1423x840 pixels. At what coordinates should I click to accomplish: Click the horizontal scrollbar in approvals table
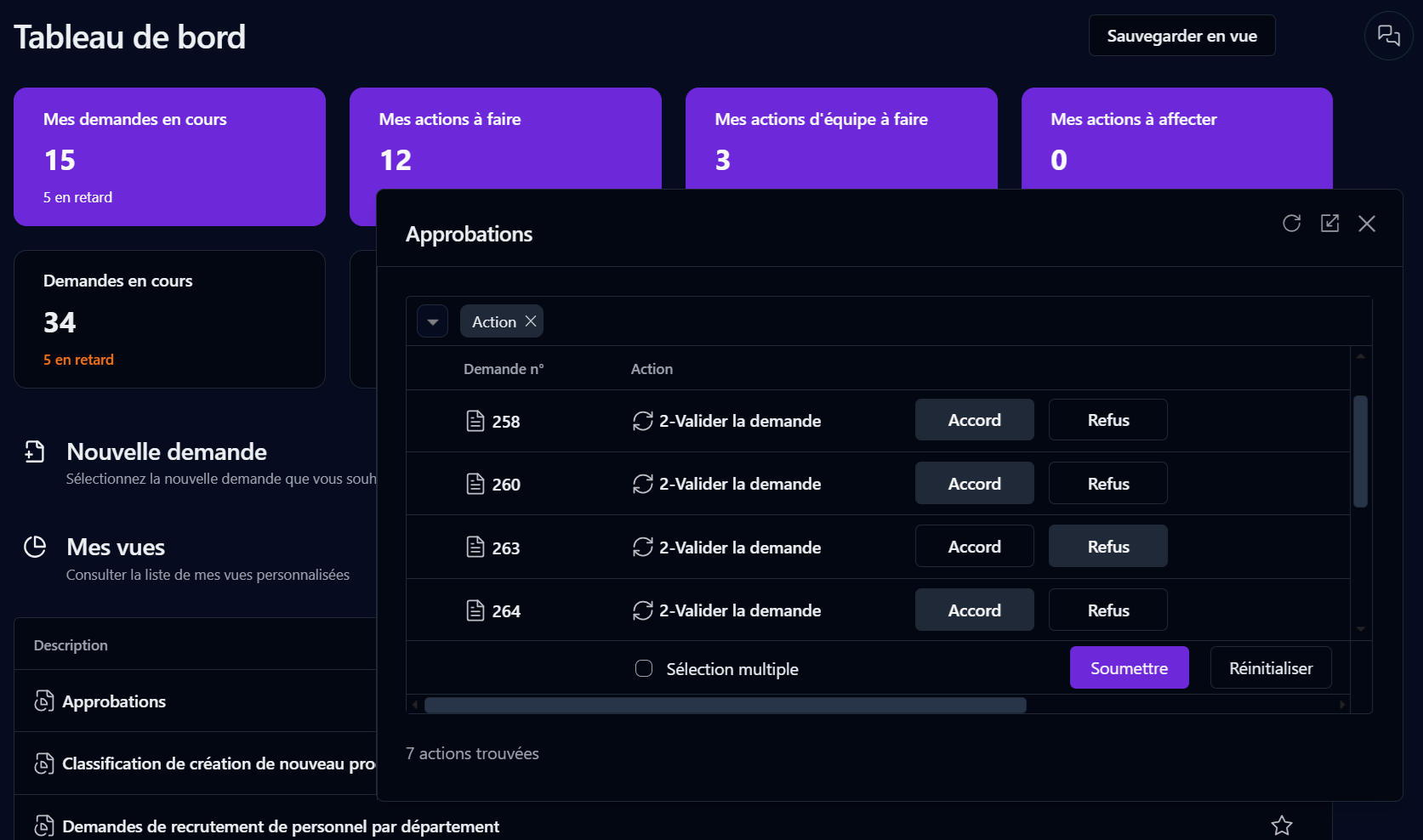coord(725,705)
